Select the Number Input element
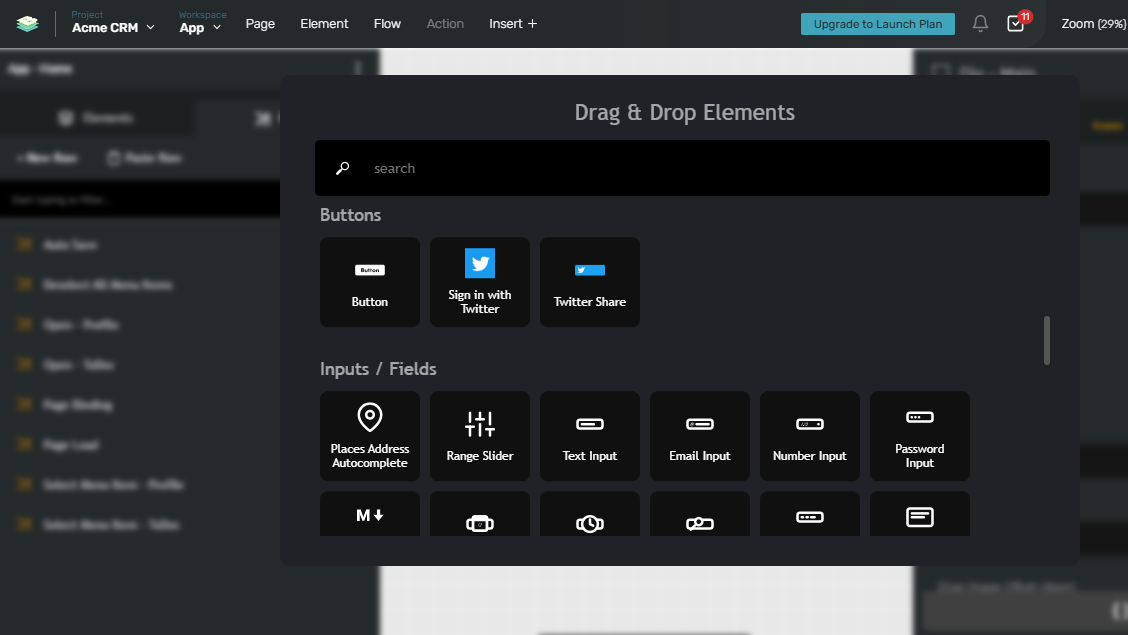The height and width of the screenshot is (635, 1128). pyautogui.click(x=810, y=436)
